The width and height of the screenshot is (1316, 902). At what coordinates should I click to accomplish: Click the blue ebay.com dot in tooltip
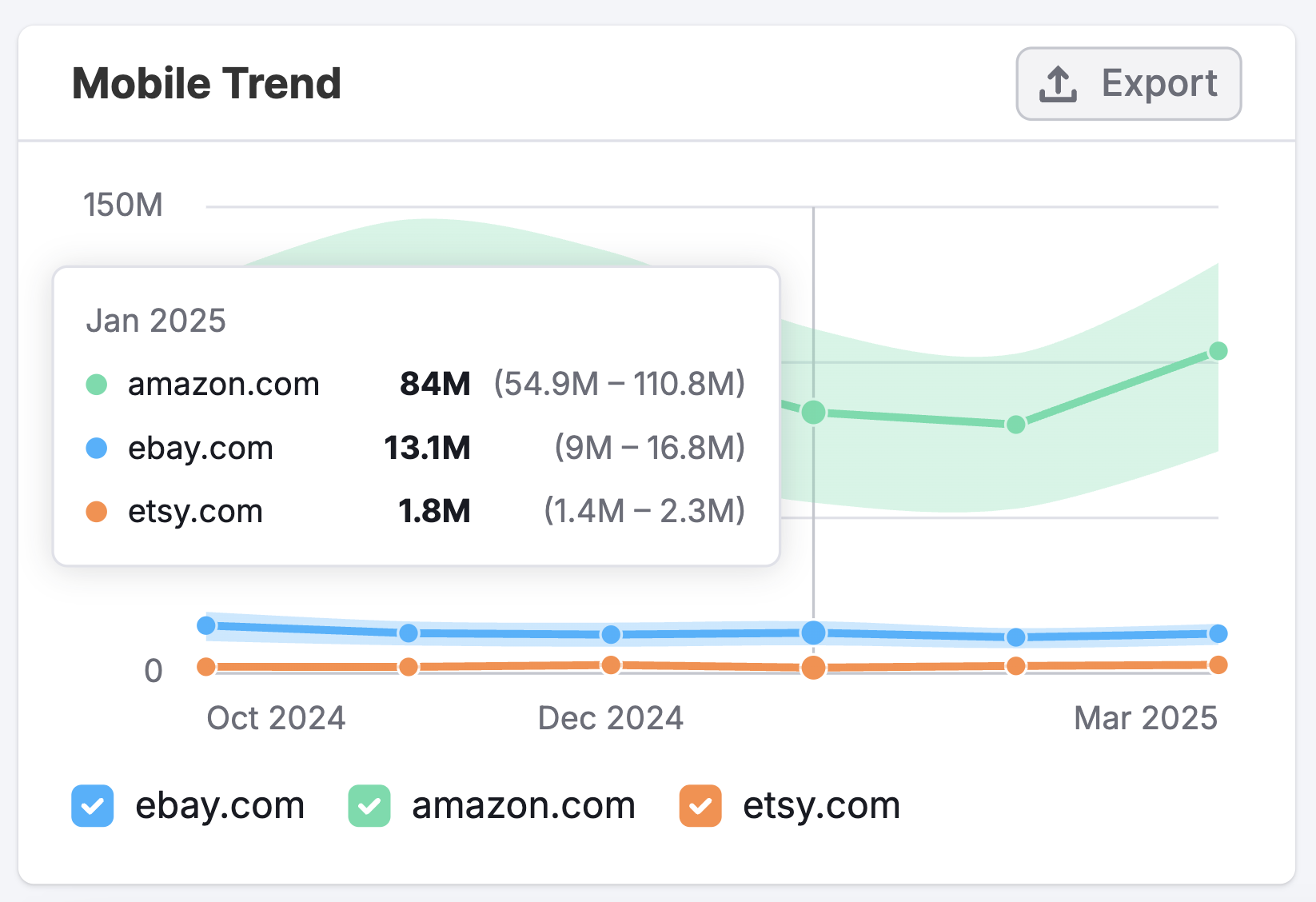tap(96, 448)
